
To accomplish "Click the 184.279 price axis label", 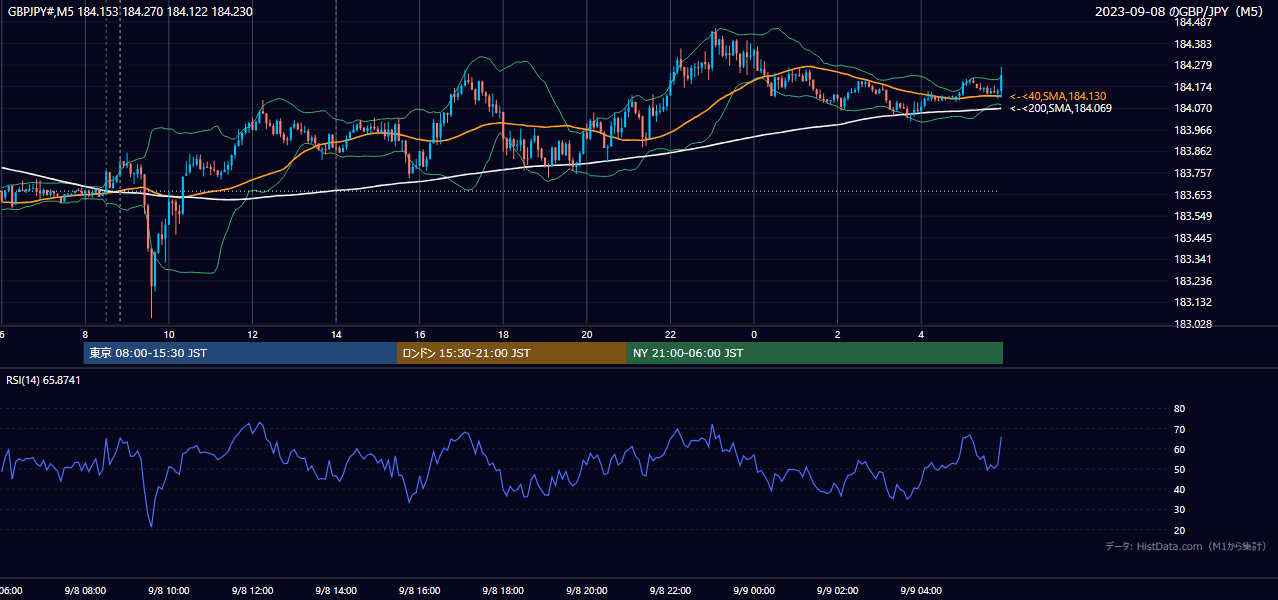I will pos(1193,66).
